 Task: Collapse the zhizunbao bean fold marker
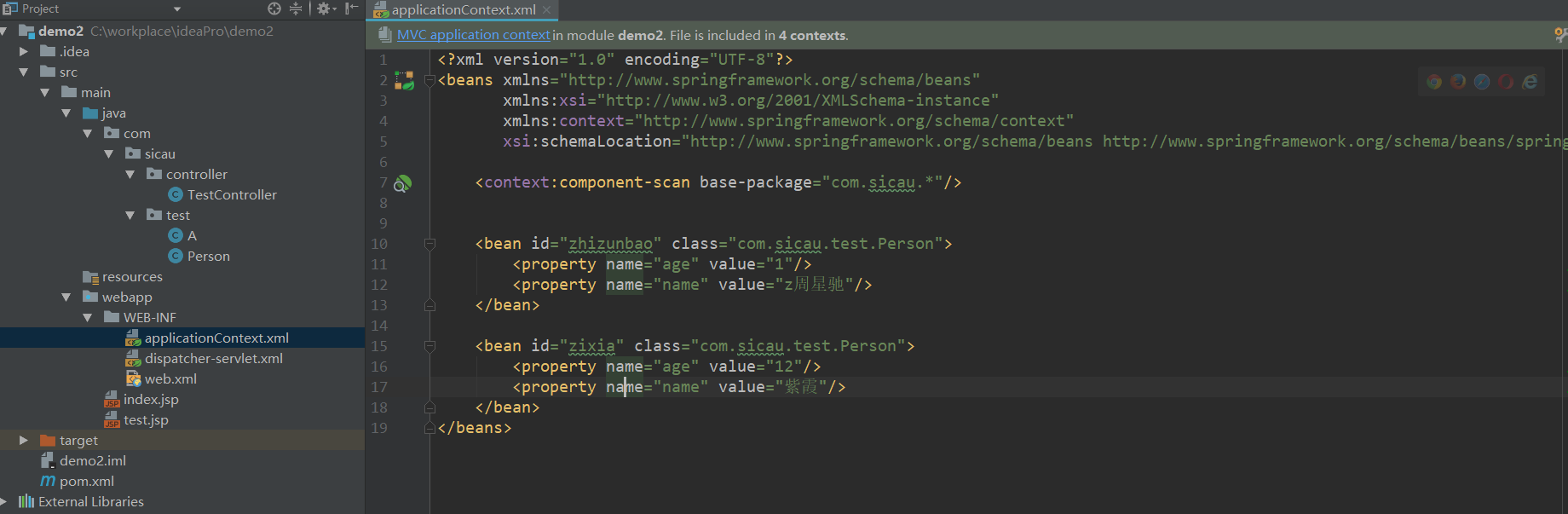[x=429, y=244]
